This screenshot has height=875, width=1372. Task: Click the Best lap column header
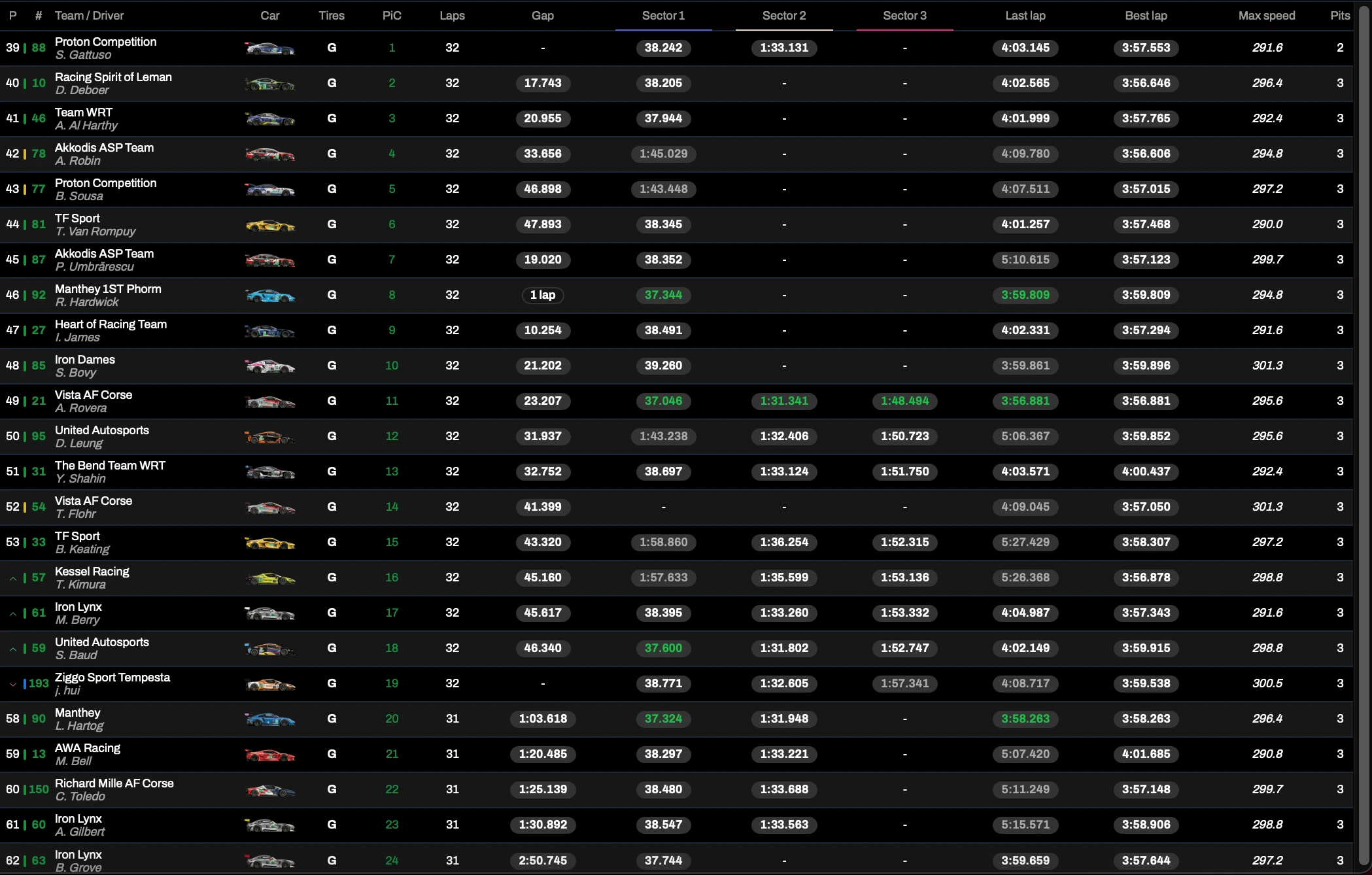pos(1146,16)
